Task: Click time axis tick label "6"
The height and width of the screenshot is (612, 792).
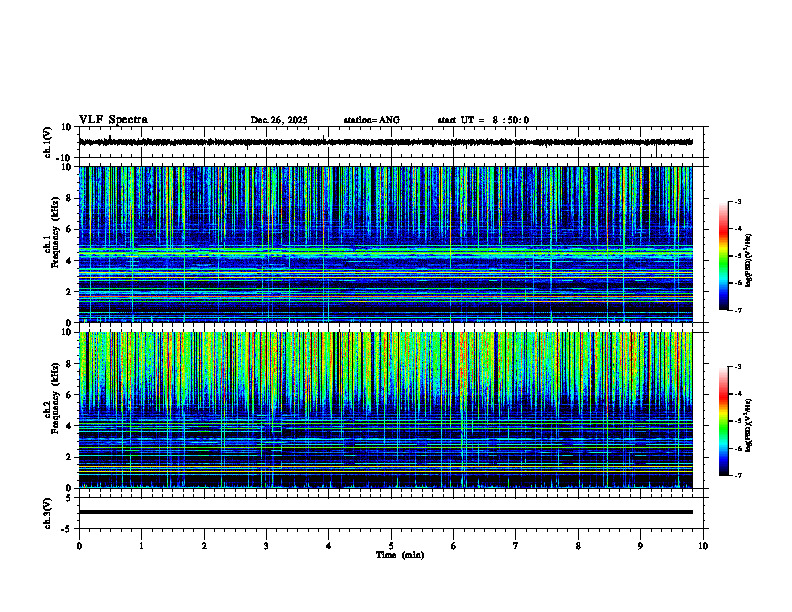Action: point(454,546)
